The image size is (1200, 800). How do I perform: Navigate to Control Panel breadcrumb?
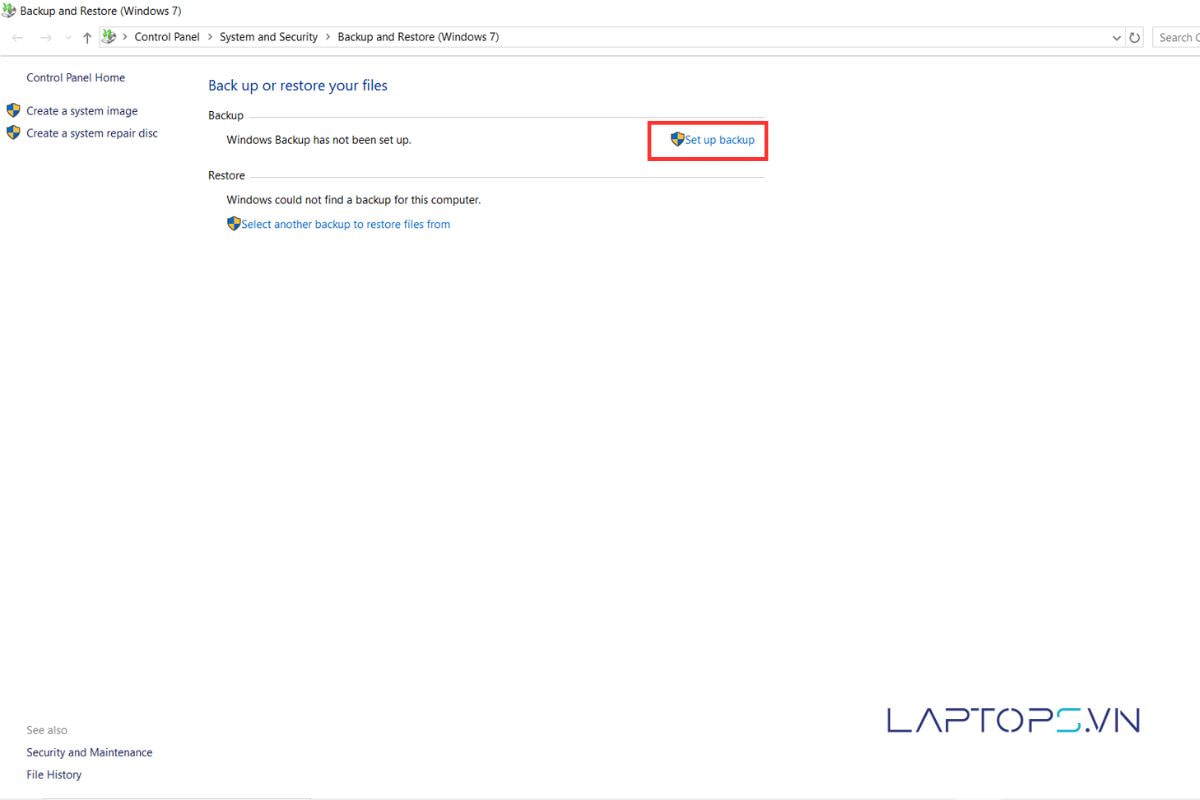coord(167,37)
